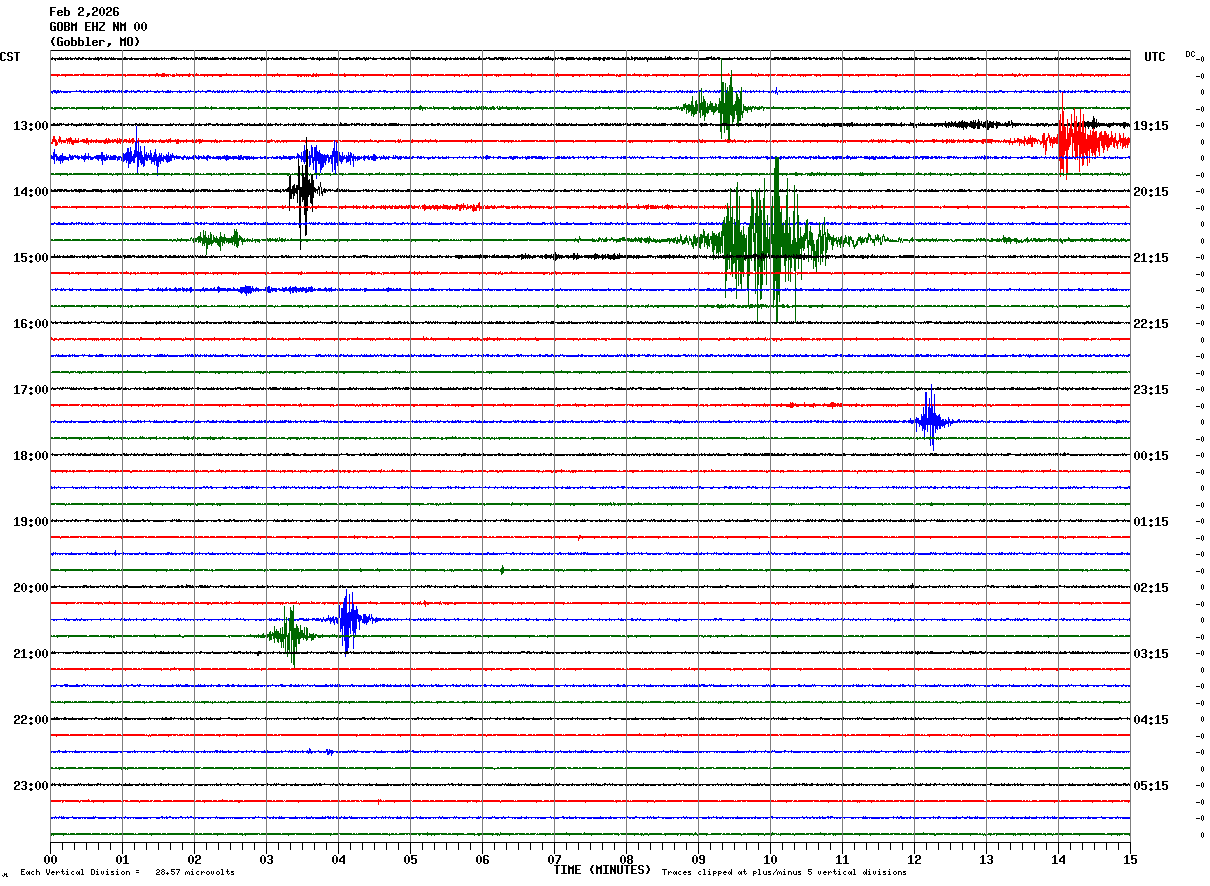1210x886 pixels.
Task: Click the blue seismic spike near minute 12
Action: point(931,421)
